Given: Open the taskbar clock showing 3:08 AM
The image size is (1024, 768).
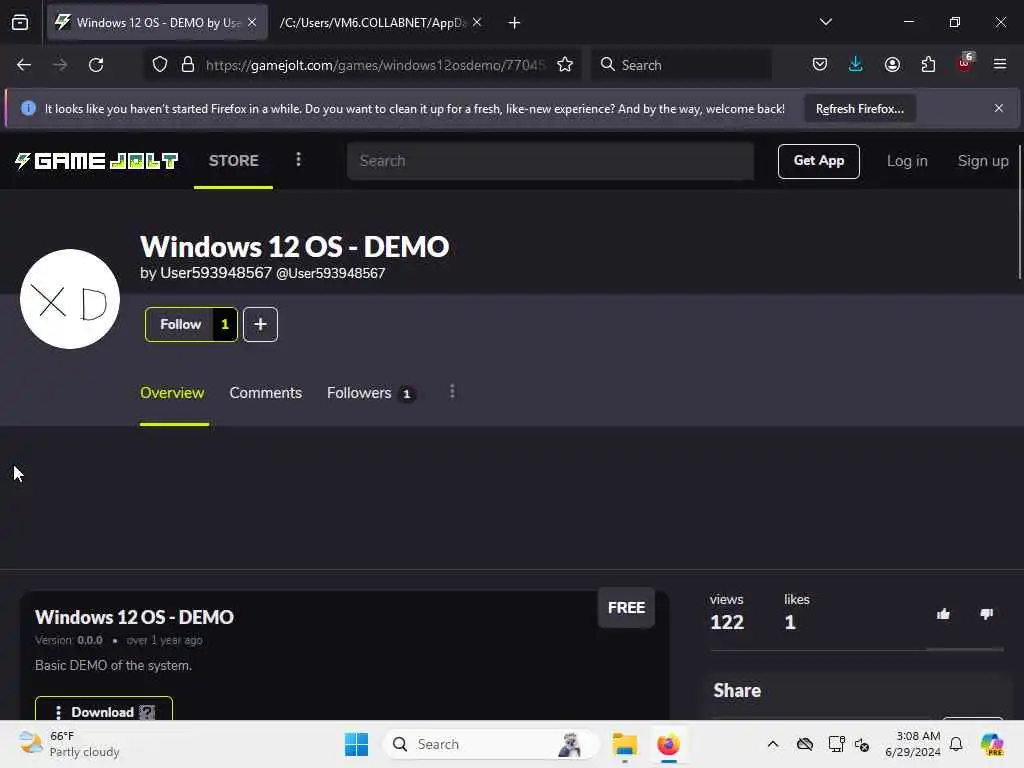Looking at the screenshot, I should tap(912, 744).
